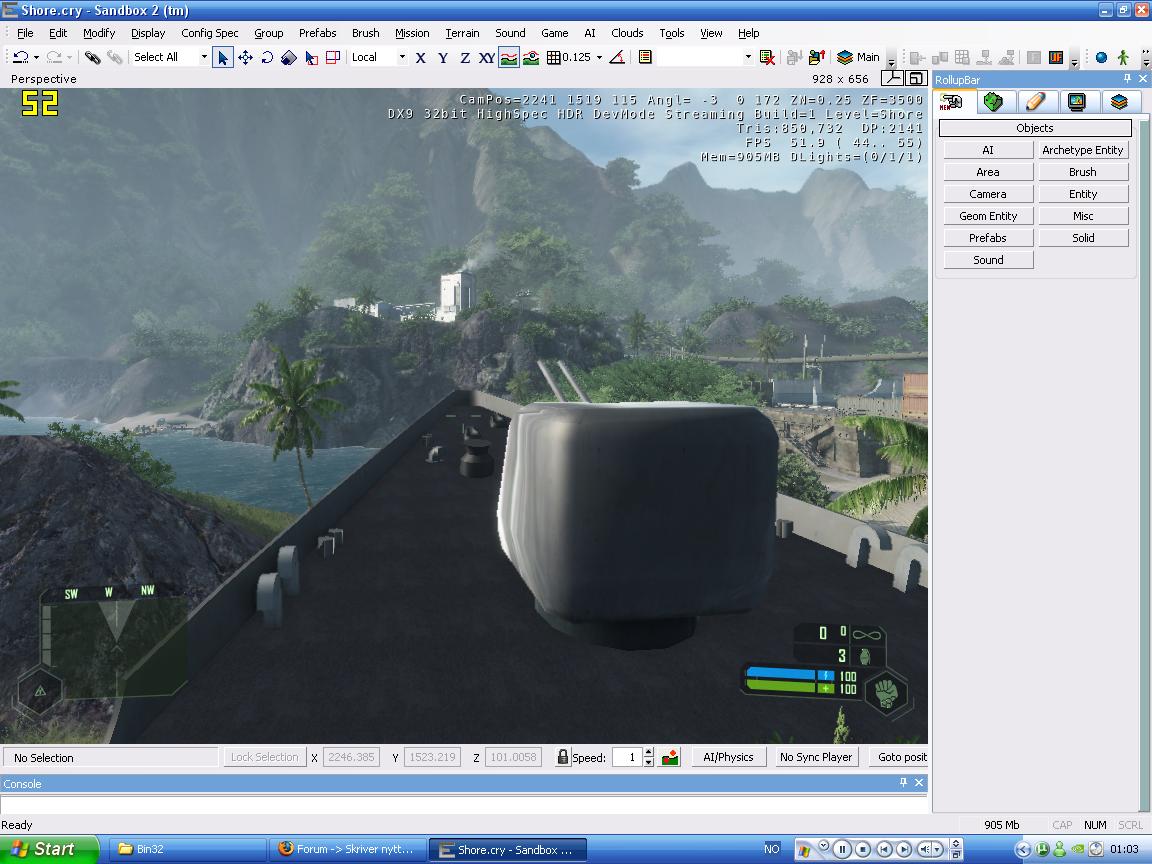Open the Tools menu
The image size is (1152, 864).
tap(672, 33)
